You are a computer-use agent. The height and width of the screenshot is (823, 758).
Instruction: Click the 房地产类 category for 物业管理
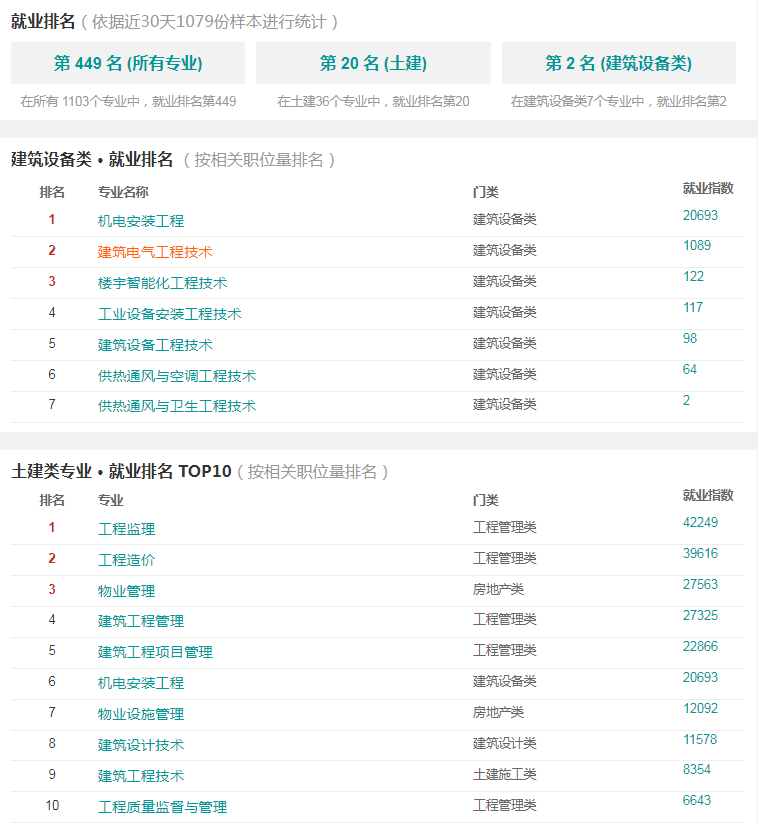click(x=498, y=589)
